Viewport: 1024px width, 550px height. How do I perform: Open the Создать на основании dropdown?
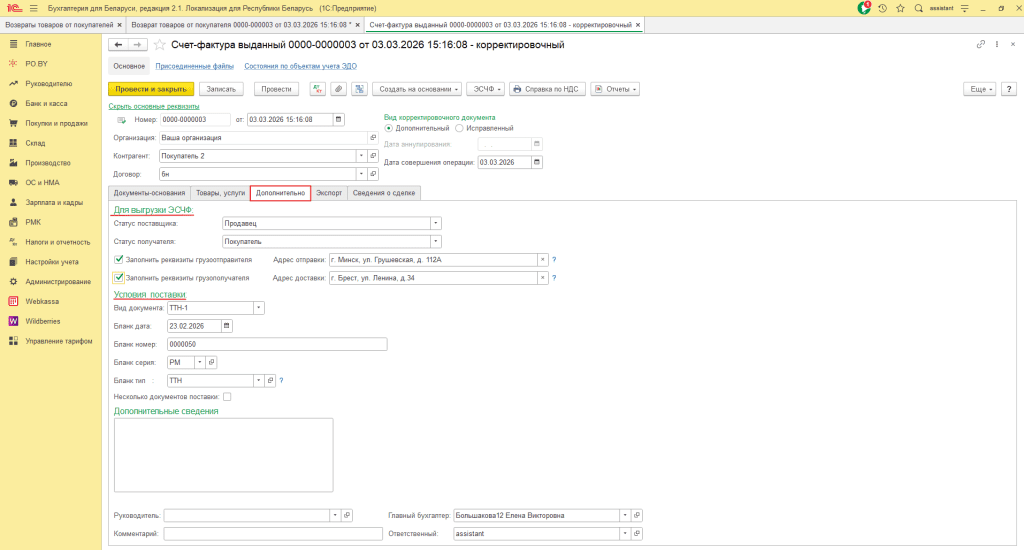(x=420, y=89)
